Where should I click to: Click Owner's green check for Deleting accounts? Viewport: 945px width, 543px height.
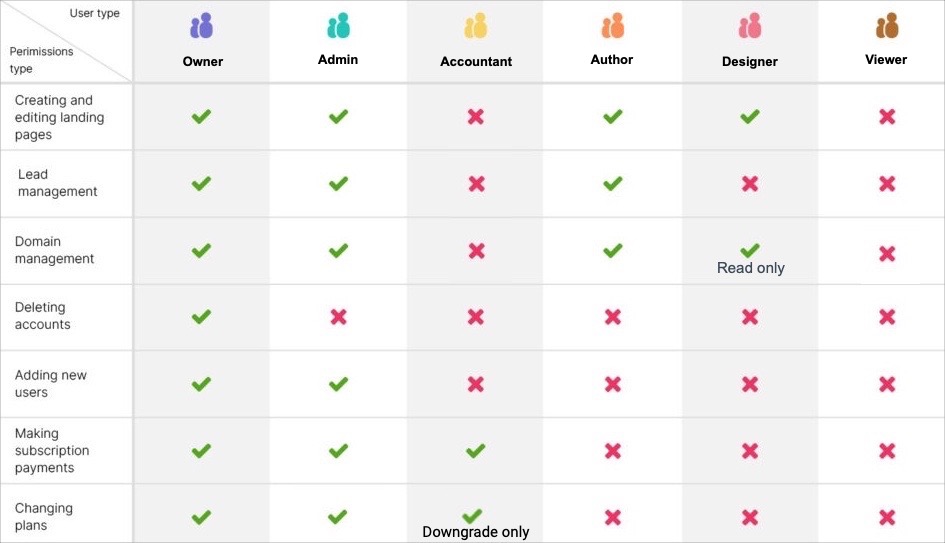[x=201, y=317]
